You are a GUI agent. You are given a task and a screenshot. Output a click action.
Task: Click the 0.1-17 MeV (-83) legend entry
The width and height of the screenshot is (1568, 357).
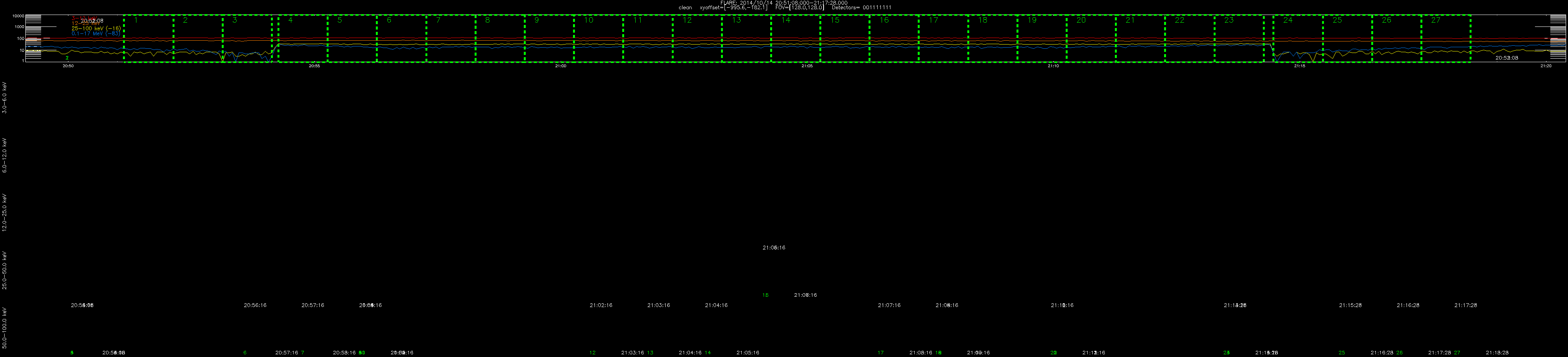pyautogui.click(x=96, y=33)
